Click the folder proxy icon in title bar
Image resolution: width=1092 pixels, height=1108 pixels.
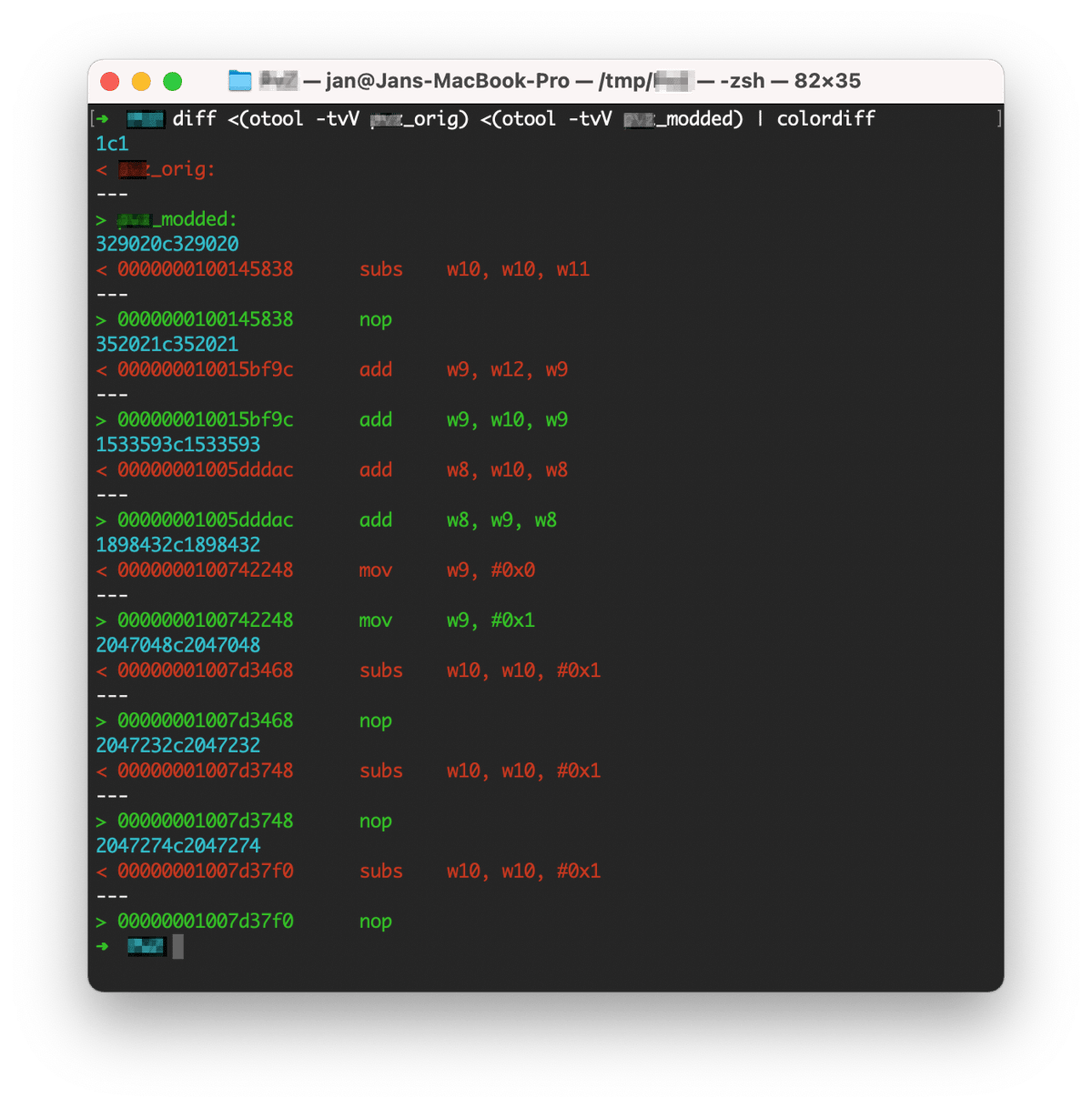coord(239,81)
